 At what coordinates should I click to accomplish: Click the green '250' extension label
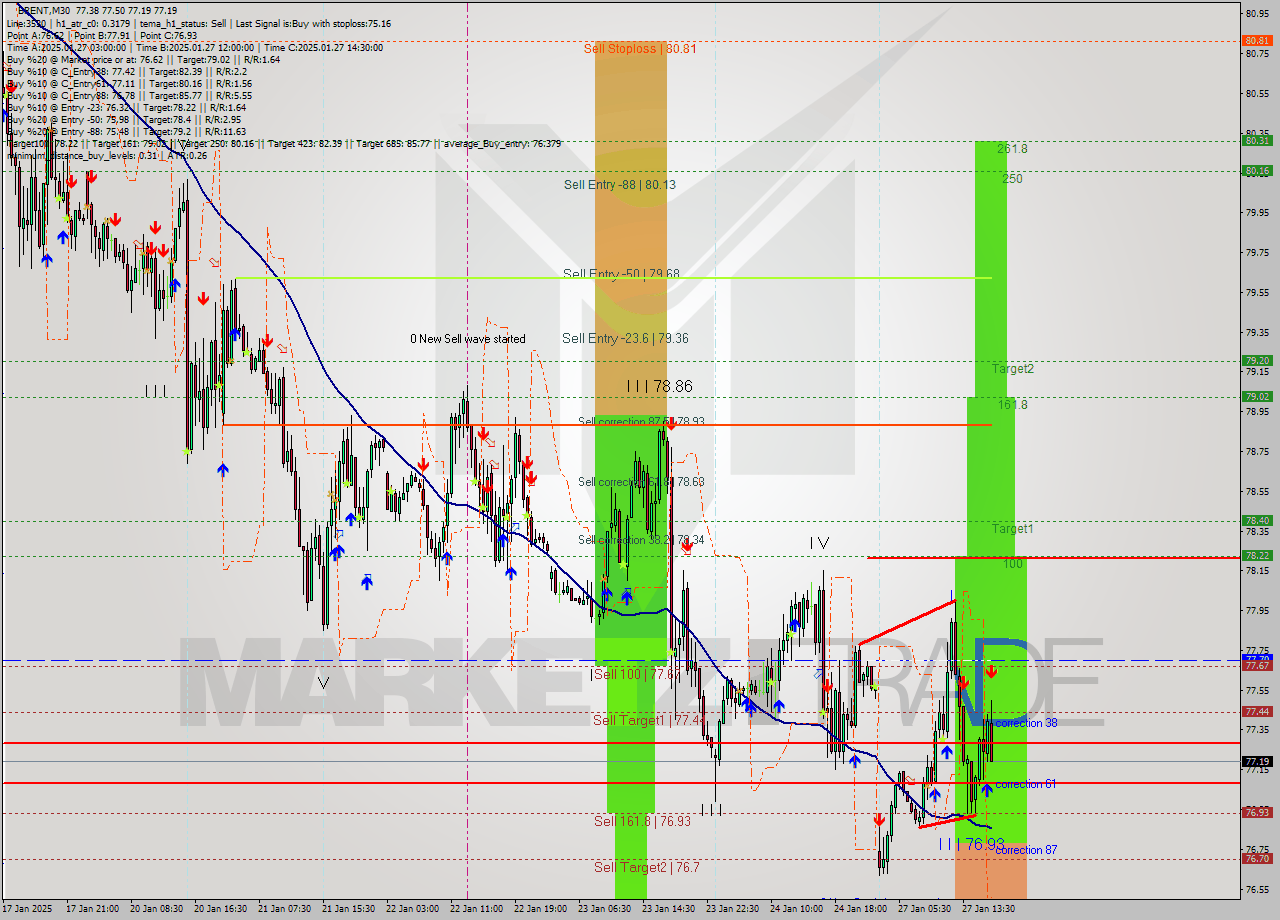pyautogui.click(x=1013, y=178)
